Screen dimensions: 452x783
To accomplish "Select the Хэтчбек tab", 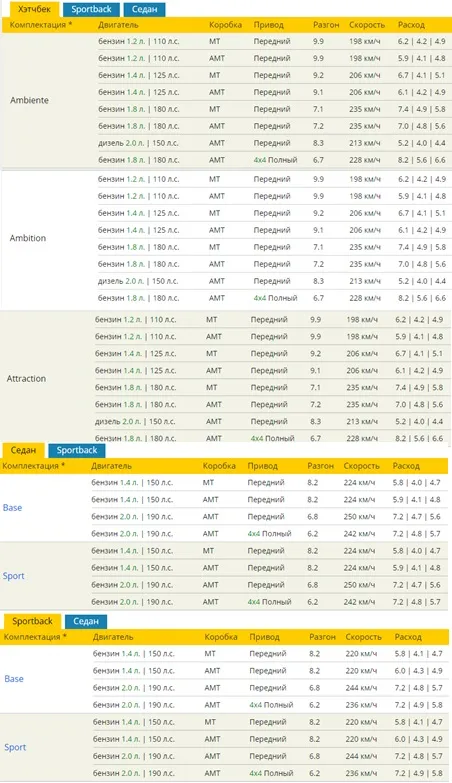I will coord(34,9).
